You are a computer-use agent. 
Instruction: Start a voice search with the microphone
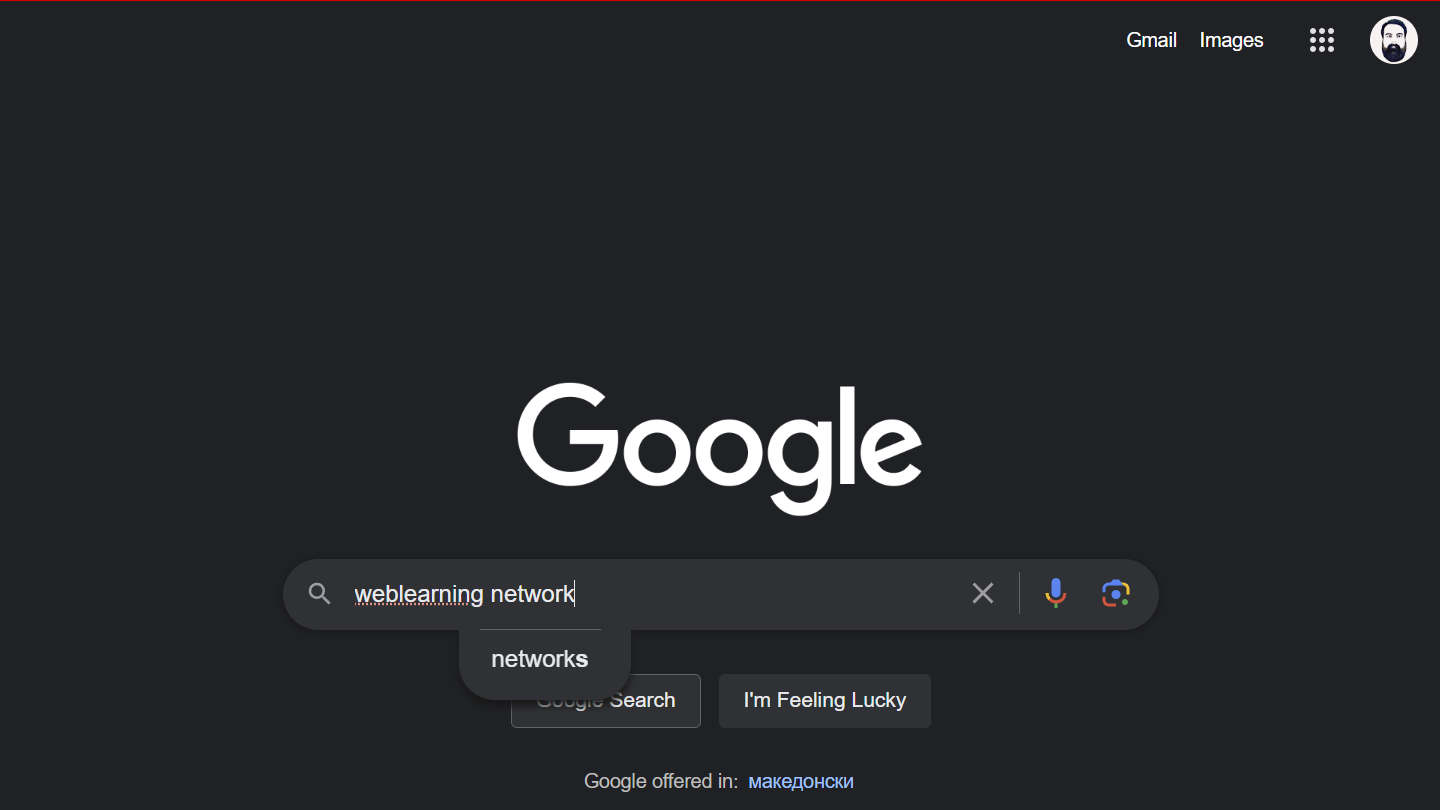(x=1055, y=594)
